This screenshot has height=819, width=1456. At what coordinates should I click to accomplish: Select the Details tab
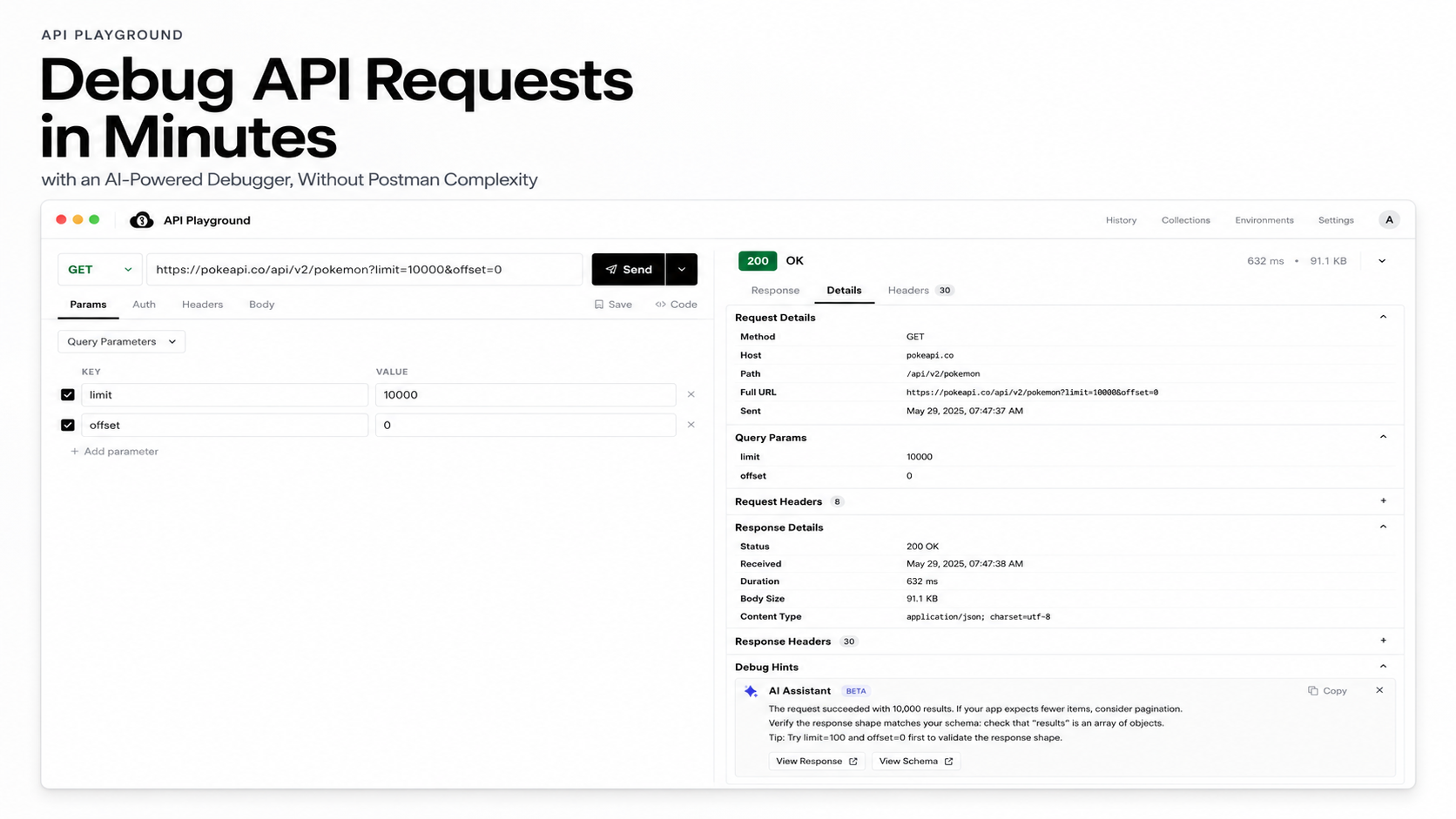pos(844,291)
